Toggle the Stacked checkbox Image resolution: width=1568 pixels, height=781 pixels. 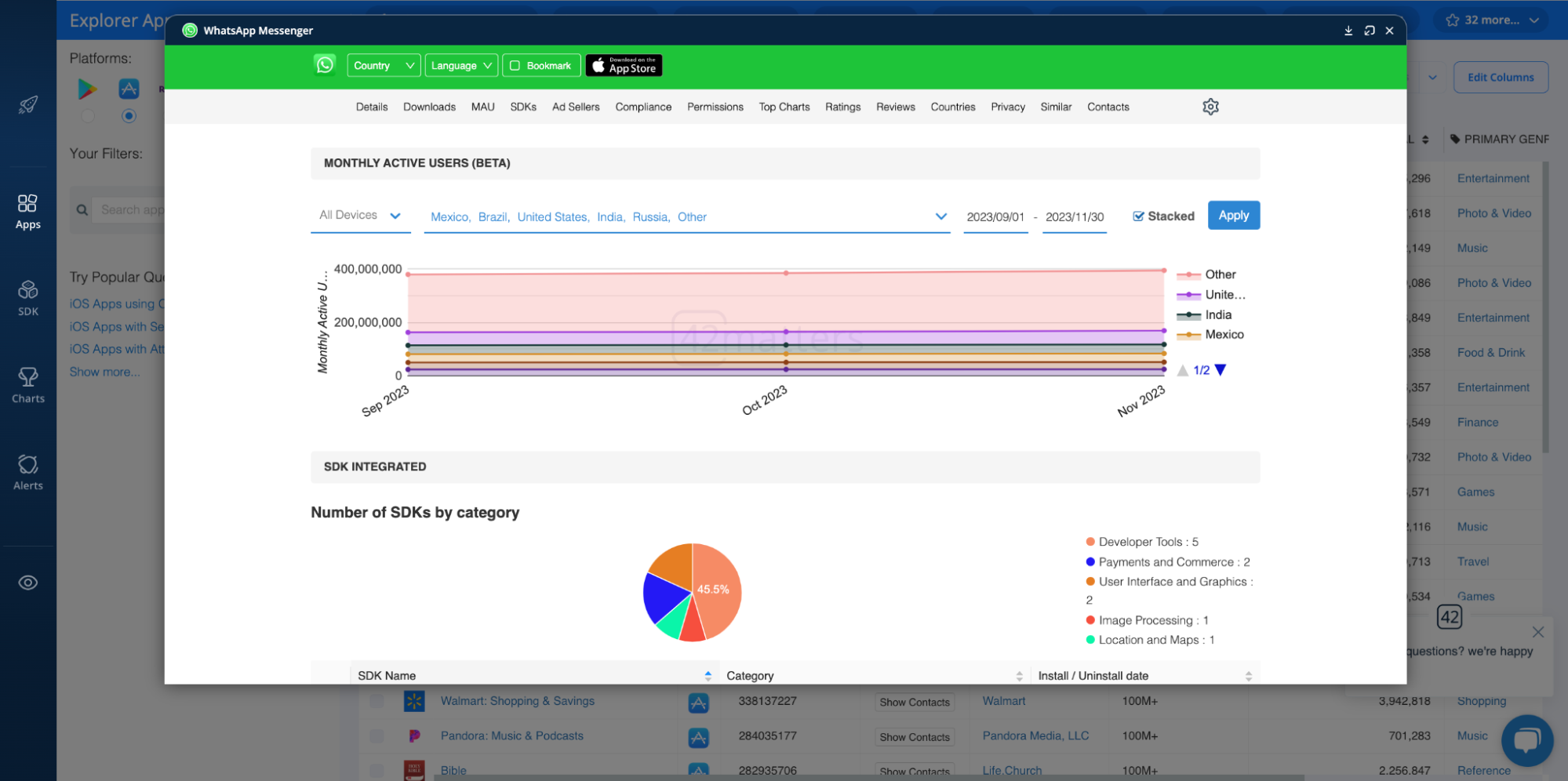tap(1138, 216)
